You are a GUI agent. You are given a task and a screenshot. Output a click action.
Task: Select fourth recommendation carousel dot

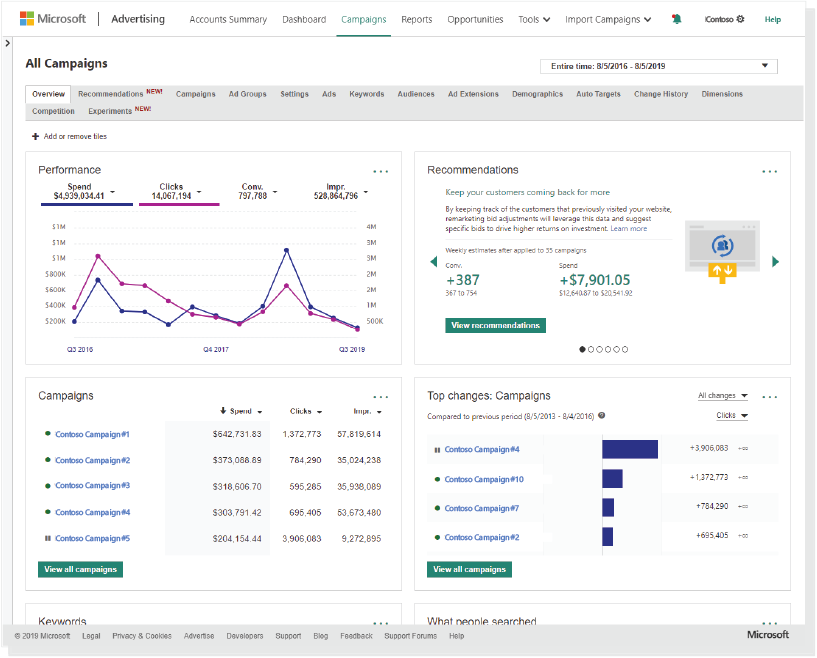608,350
